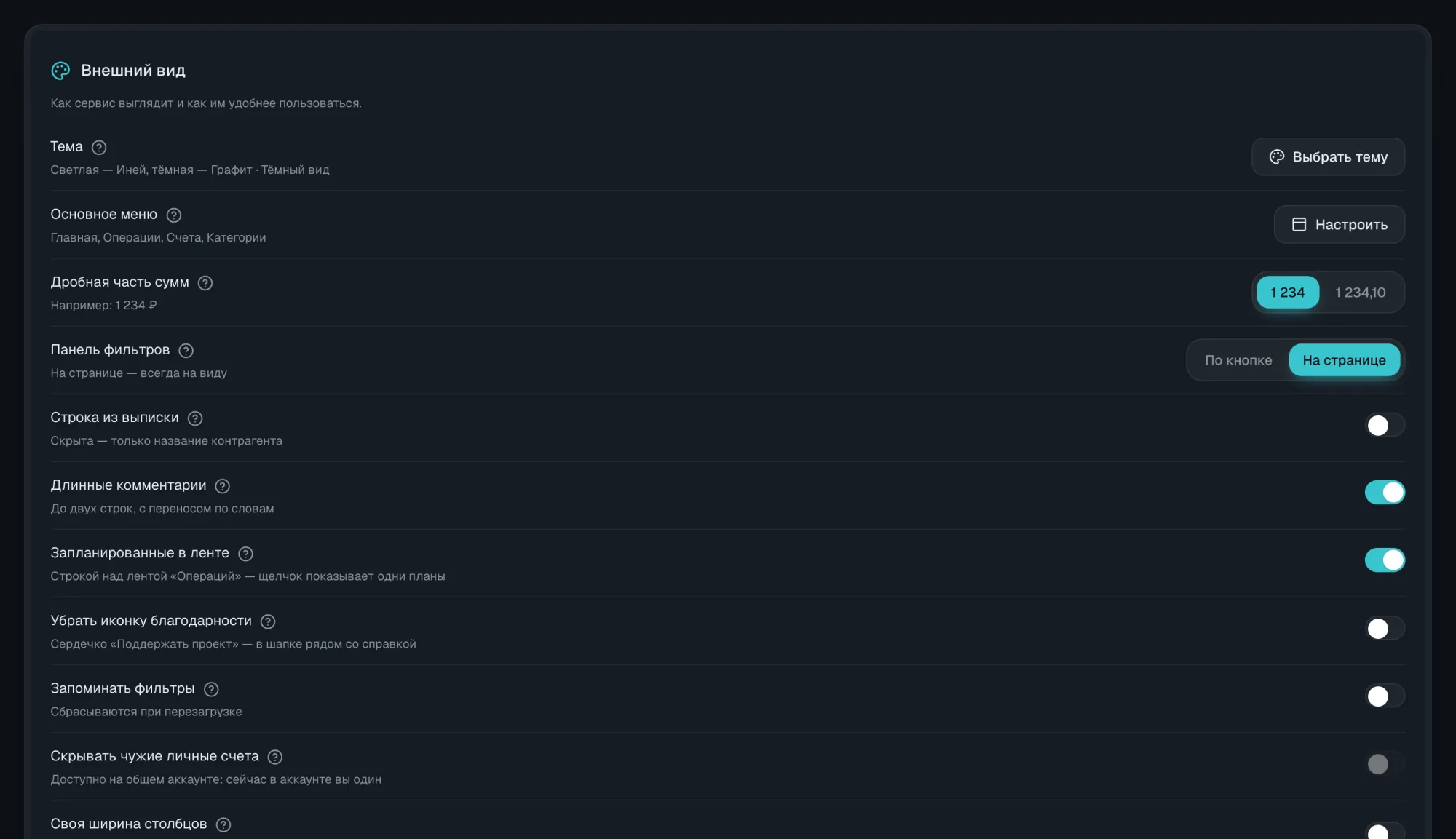
Task: Click the palette icon beside Внешний вид heading
Action: point(60,71)
